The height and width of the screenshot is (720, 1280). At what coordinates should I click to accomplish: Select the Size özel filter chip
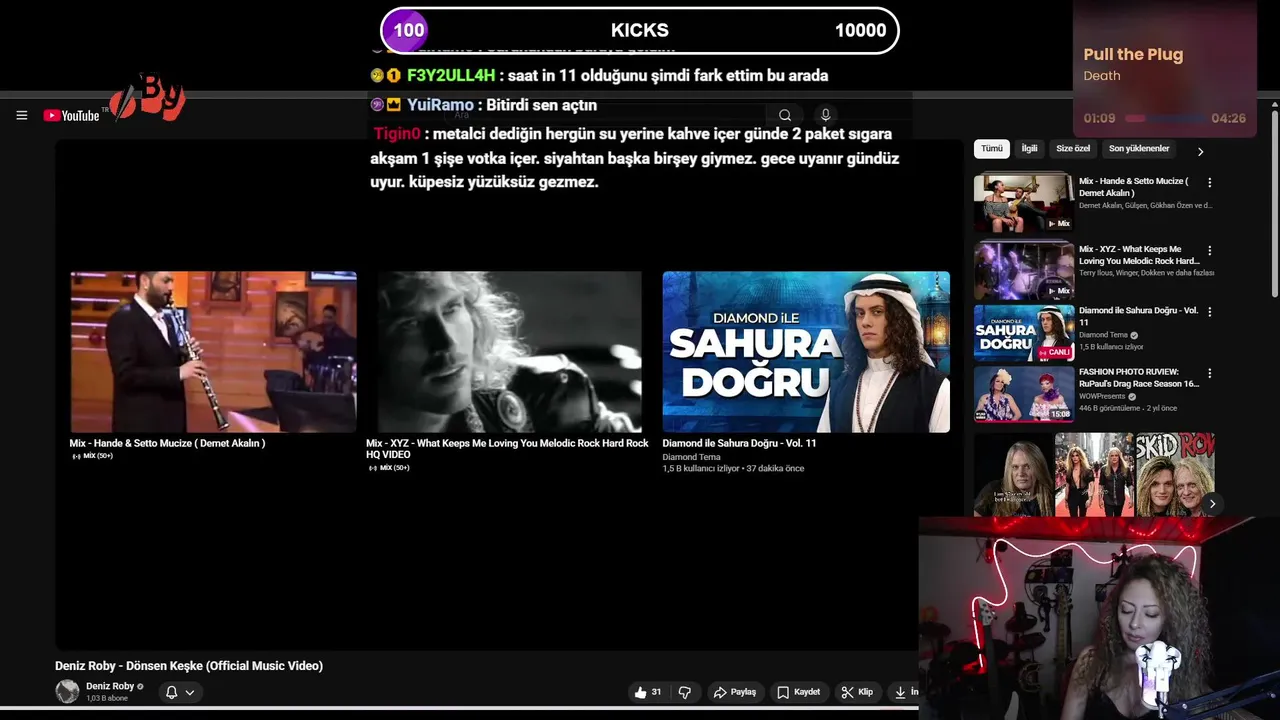tap(1073, 149)
